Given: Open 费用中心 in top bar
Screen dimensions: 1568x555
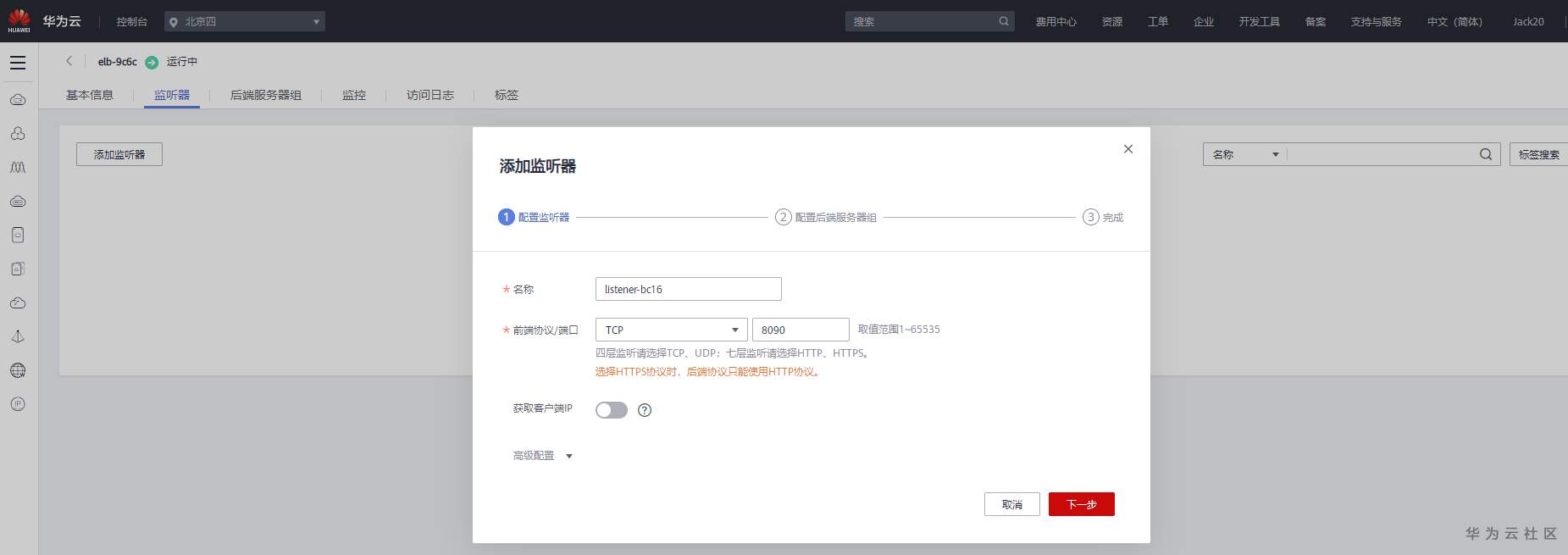Looking at the screenshot, I should pyautogui.click(x=1056, y=21).
